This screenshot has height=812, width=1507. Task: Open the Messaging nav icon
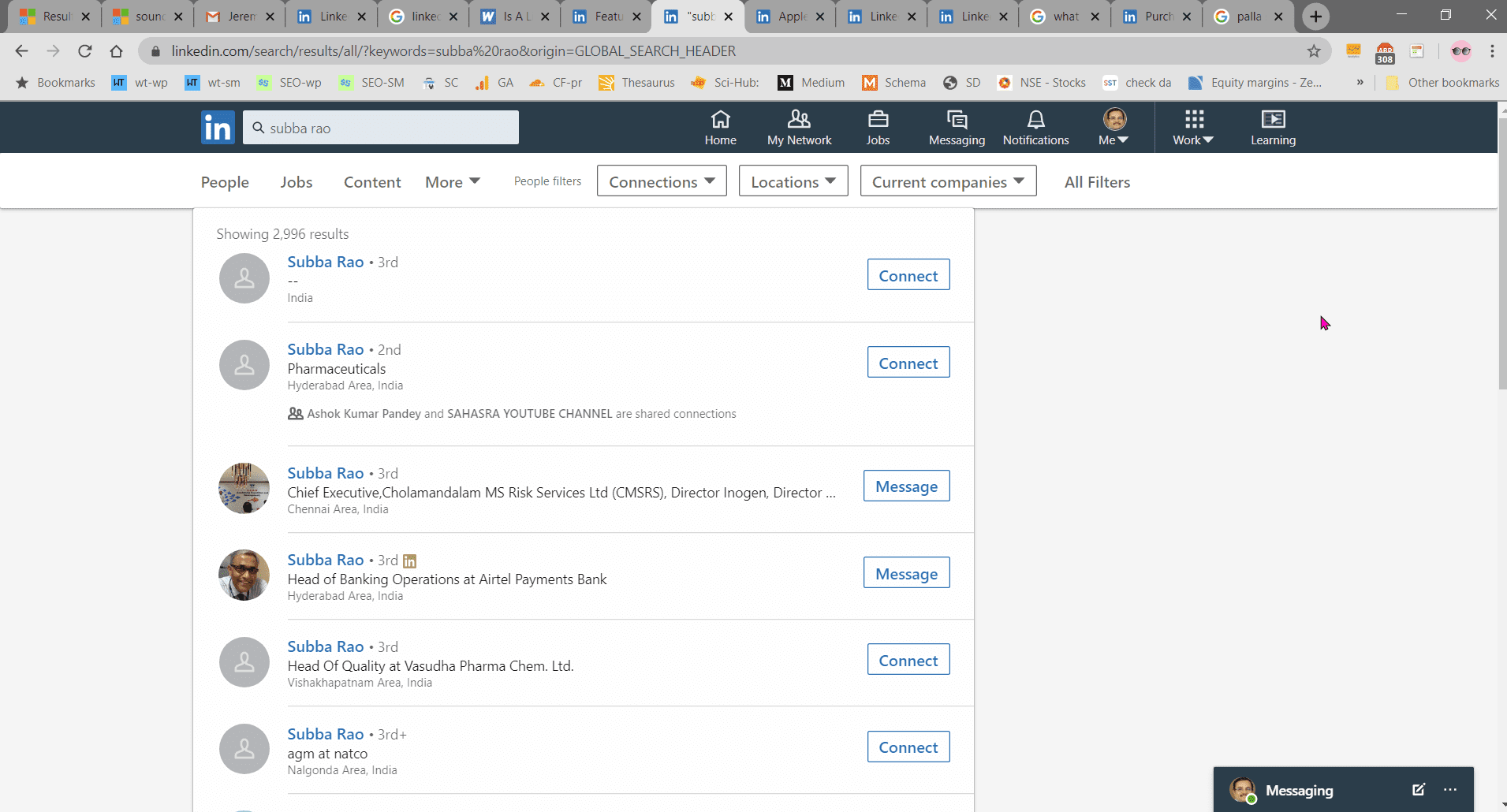coord(957,119)
